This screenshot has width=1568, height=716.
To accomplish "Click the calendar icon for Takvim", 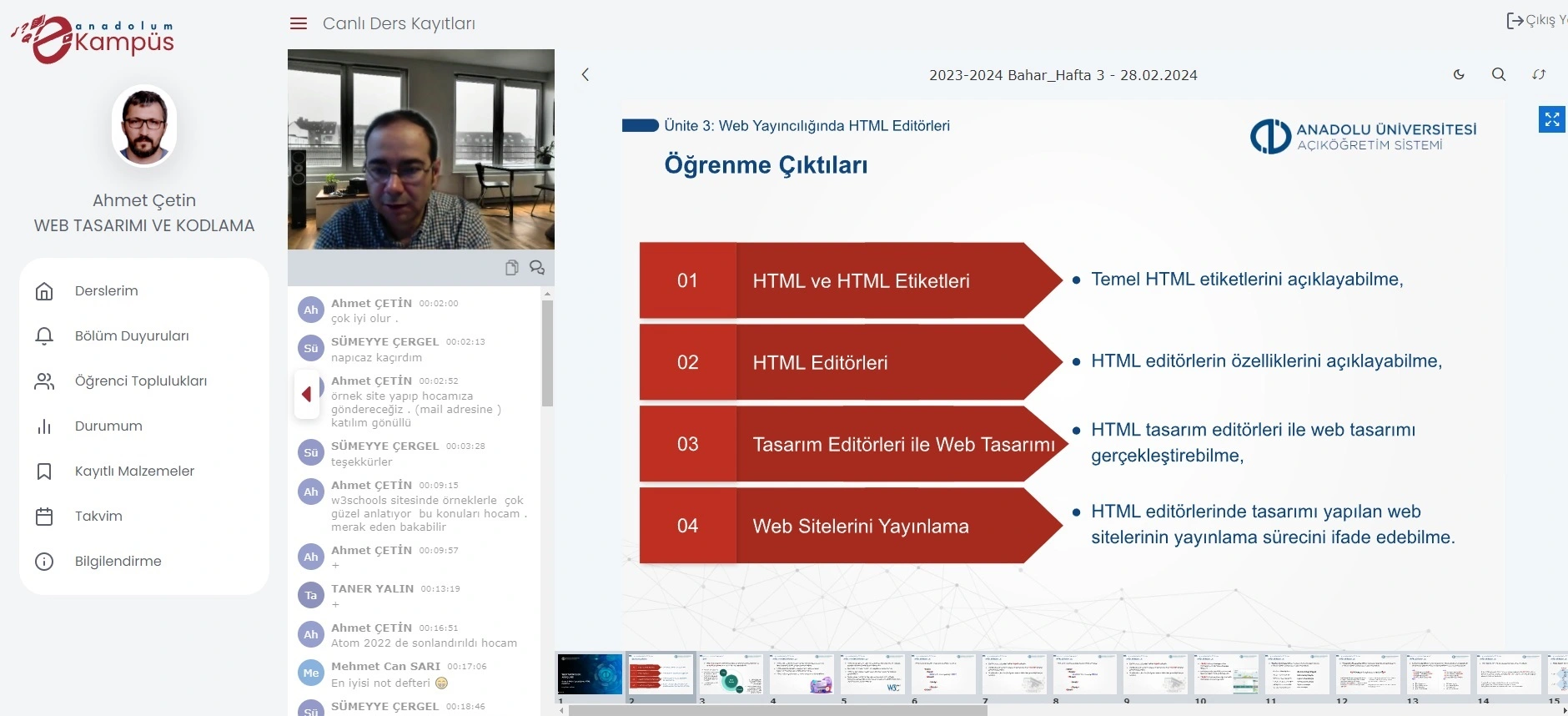I will (x=44, y=517).
